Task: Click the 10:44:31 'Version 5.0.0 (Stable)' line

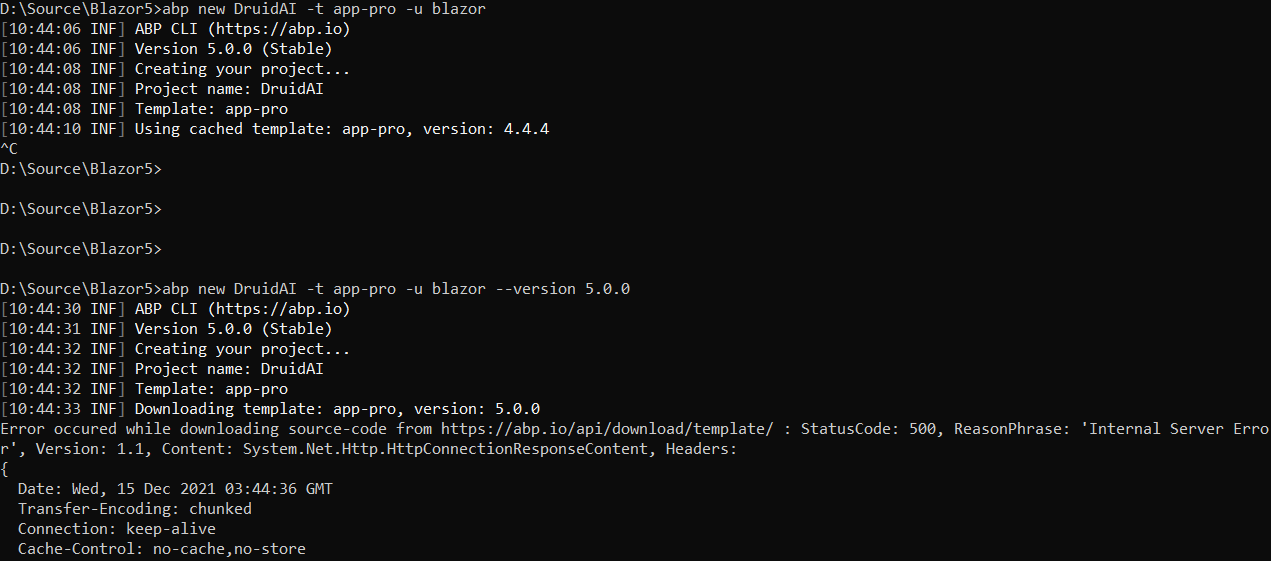Action: (x=233, y=329)
